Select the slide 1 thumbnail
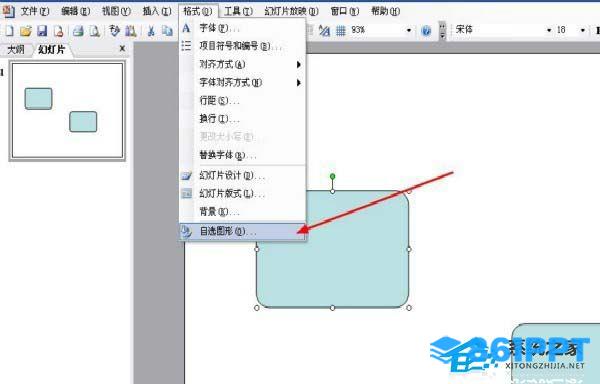Viewport: 600px width, 384px height. coord(67,111)
